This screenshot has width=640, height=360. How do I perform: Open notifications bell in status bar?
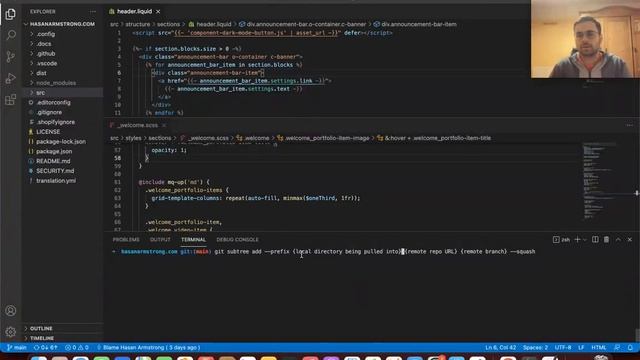[x=630, y=348]
